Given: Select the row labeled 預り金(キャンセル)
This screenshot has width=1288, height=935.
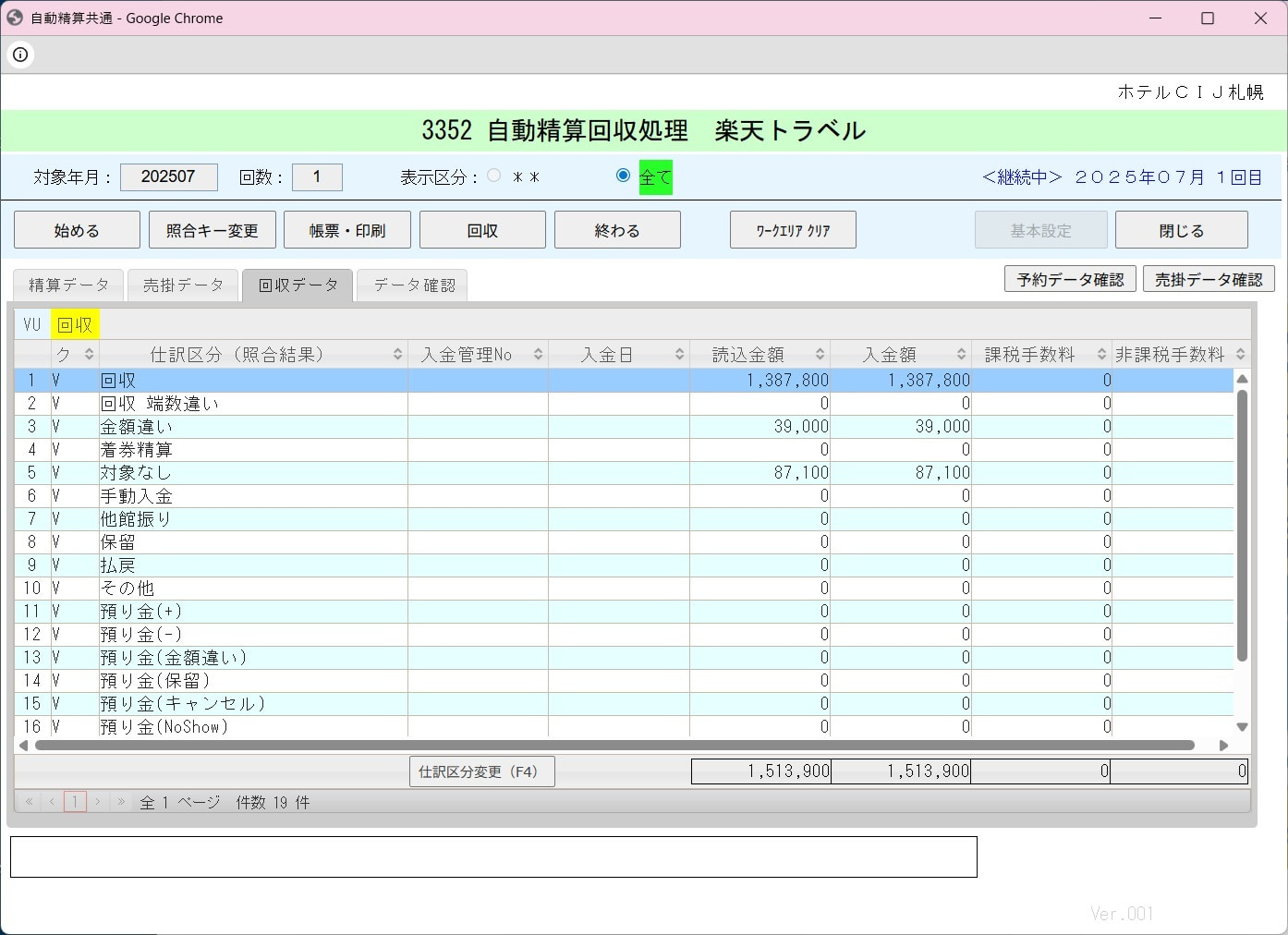Looking at the screenshot, I should tap(624, 704).
